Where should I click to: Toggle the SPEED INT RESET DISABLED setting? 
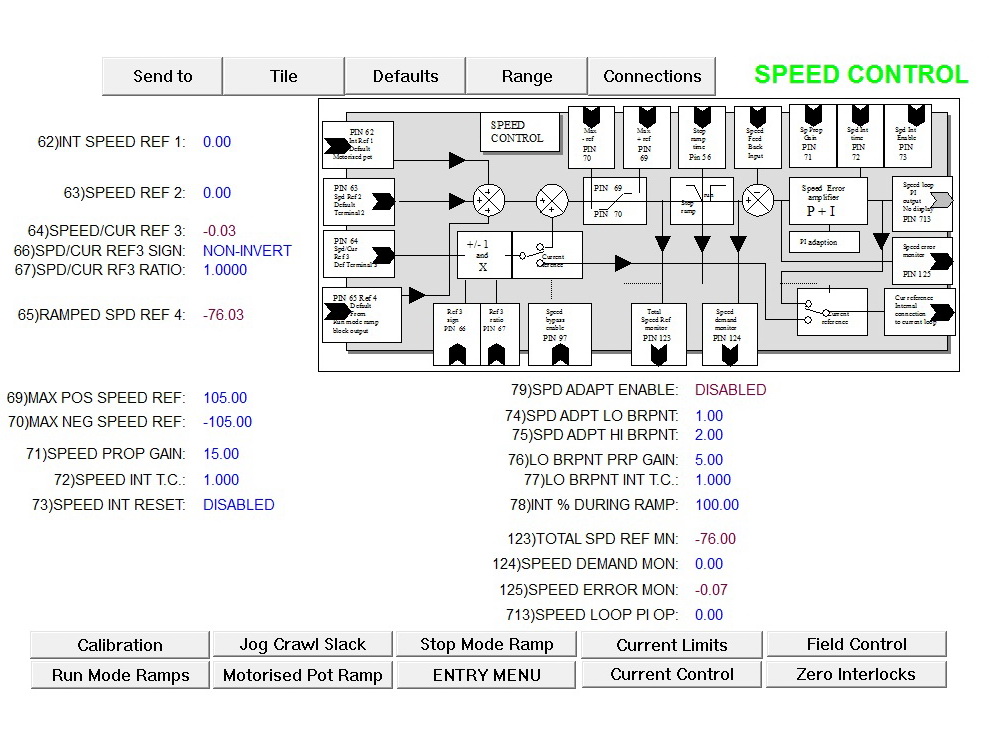pyautogui.click(x=238, y=505)
